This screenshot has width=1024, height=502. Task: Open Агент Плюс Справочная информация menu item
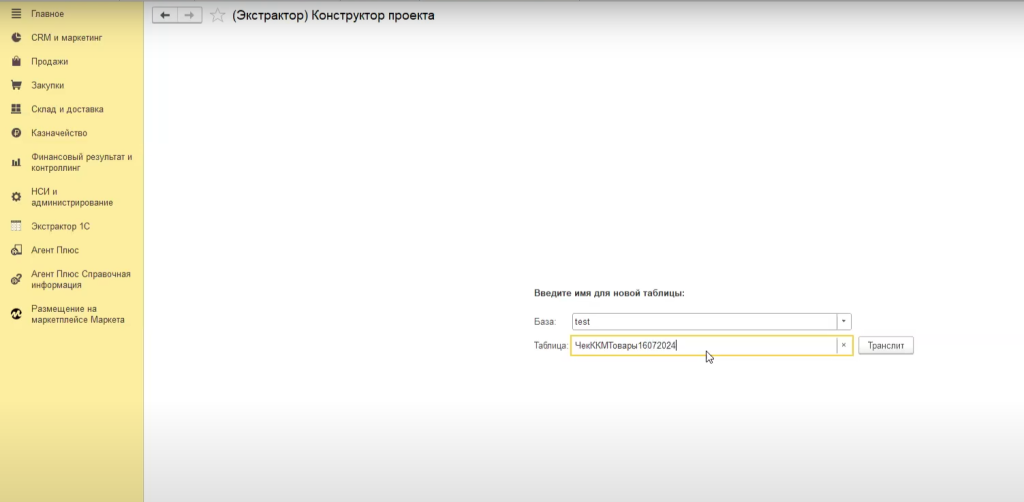(x=80, y=279)
